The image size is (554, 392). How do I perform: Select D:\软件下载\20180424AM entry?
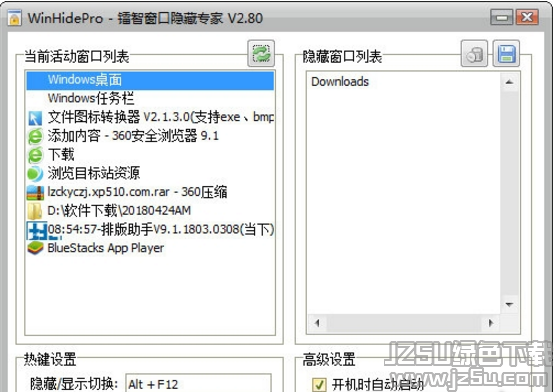[x=150, y=211]
